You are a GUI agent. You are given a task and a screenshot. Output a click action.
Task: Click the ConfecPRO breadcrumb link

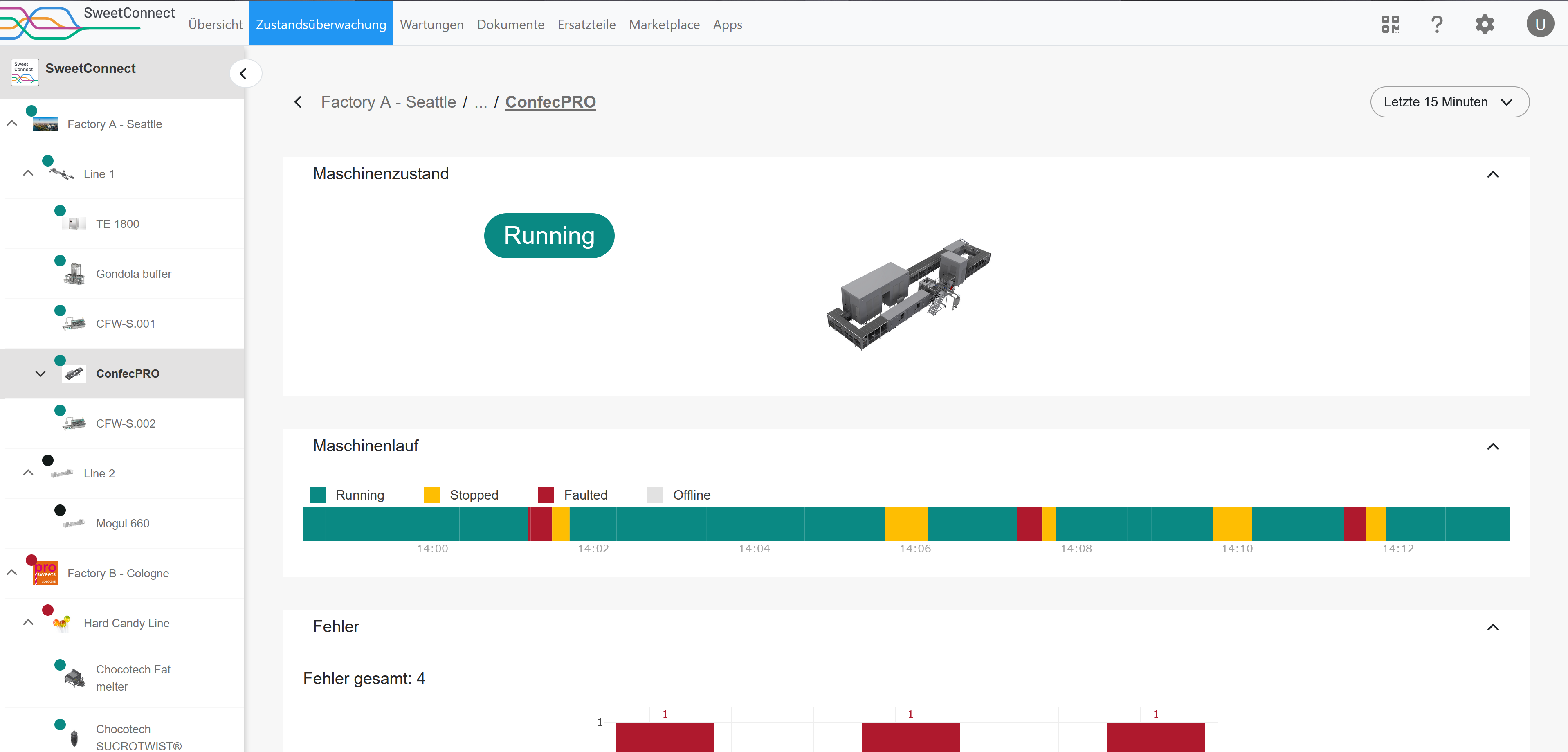click(x=550, y=102)
